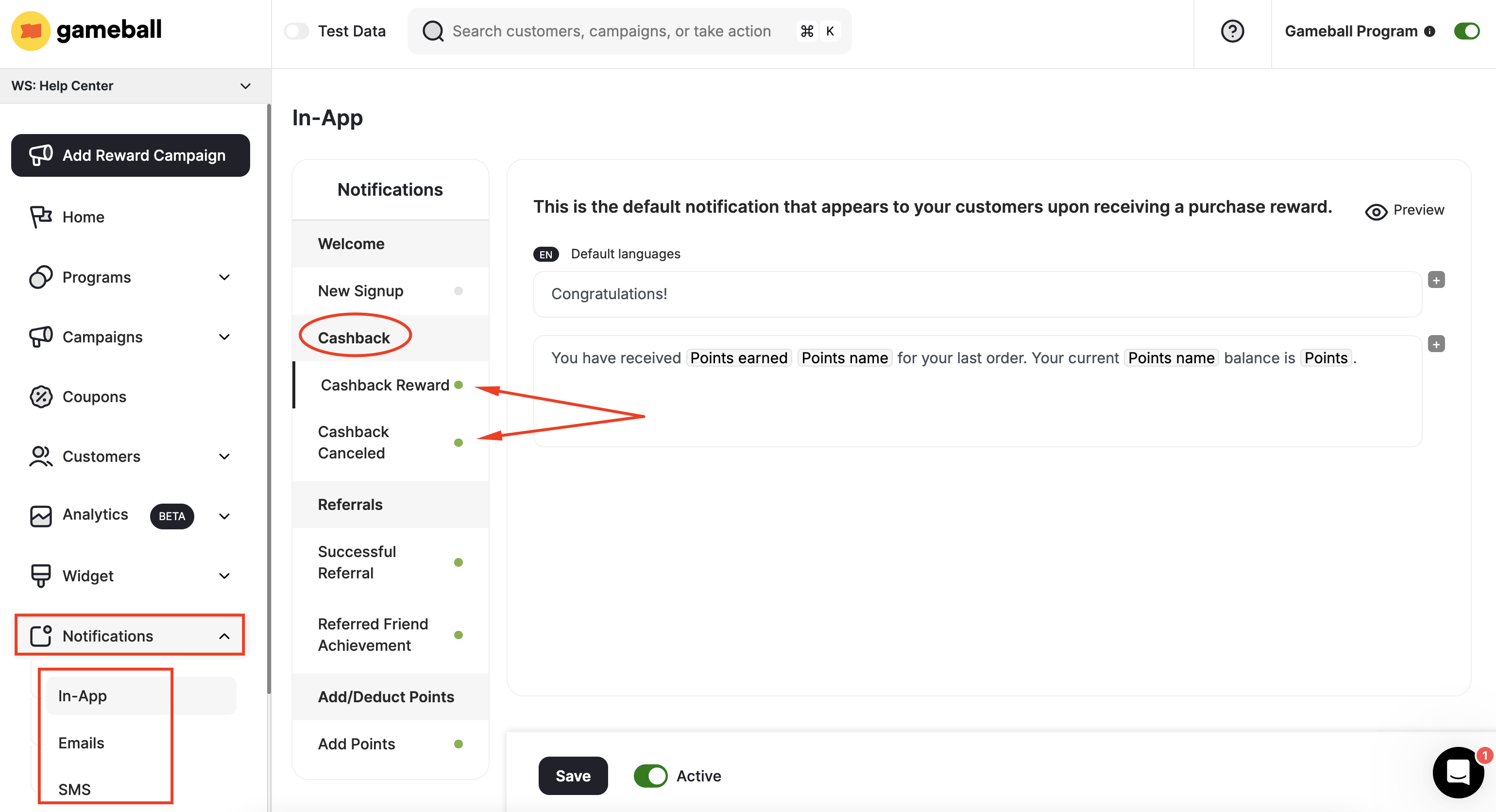Click the EN language badge

[545, 254]
